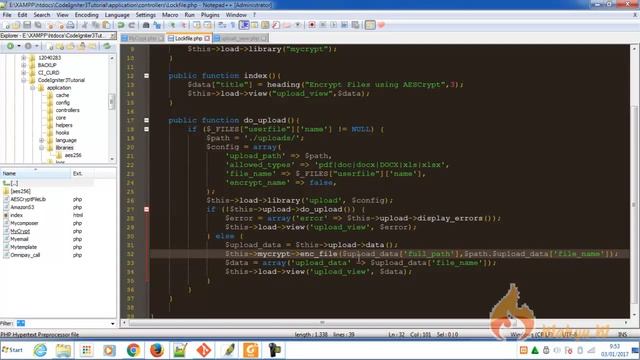
Task: Select the controllers folder in tree
Action: click(x=67, y=110)
